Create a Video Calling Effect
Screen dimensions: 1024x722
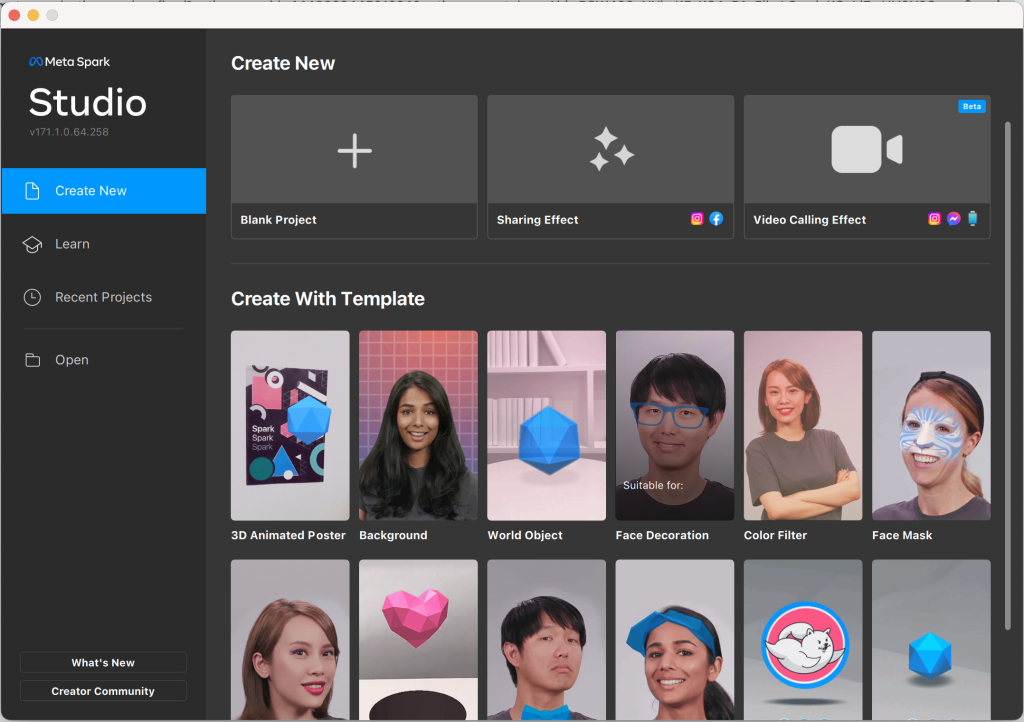coord(867,167)
